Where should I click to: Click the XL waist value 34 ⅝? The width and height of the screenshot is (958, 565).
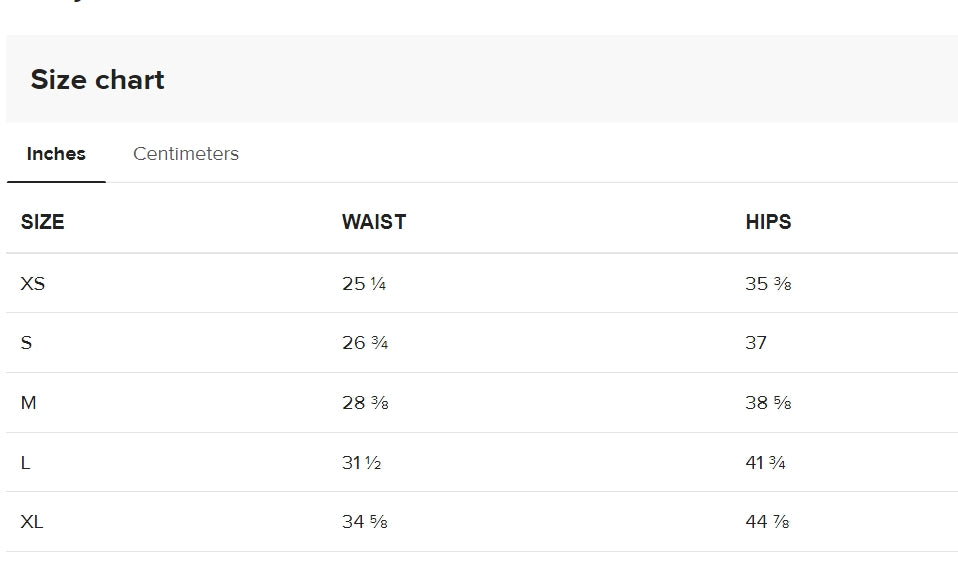(365, 522)
